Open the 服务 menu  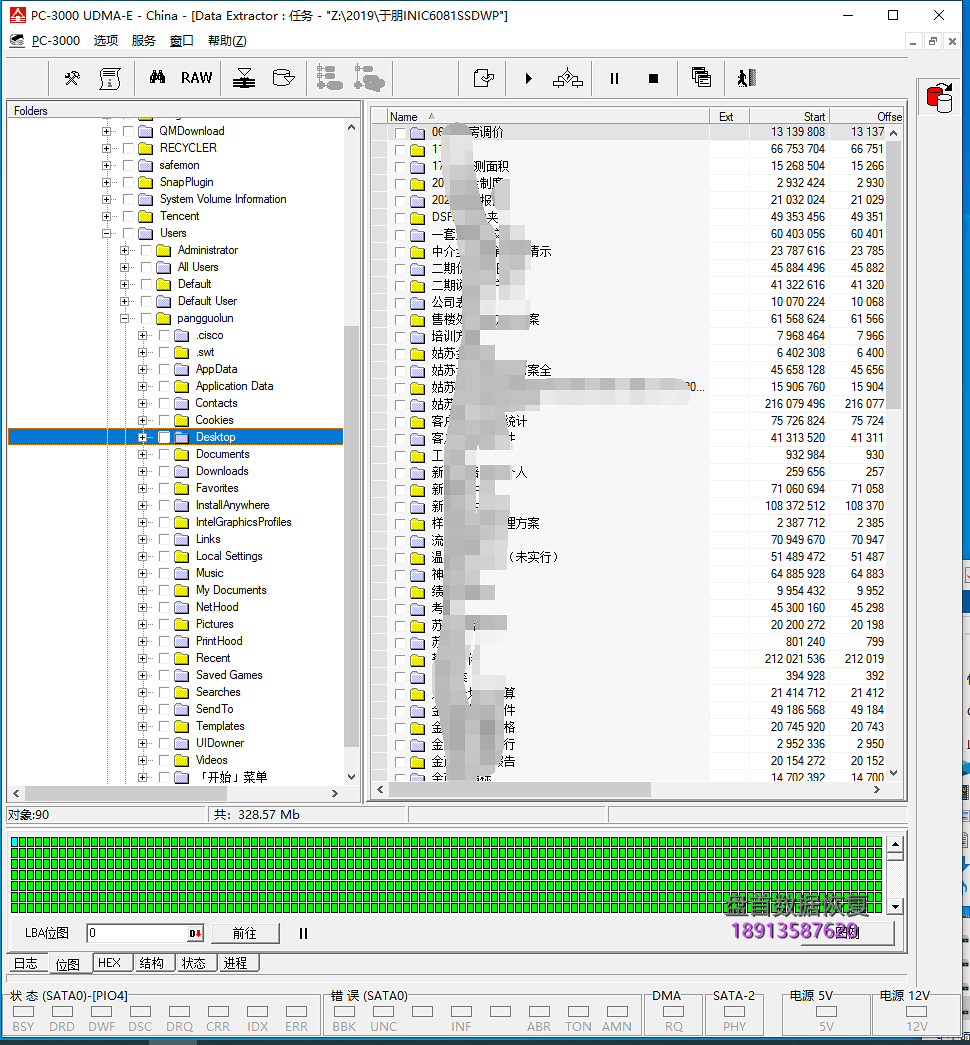pos(143,41)
